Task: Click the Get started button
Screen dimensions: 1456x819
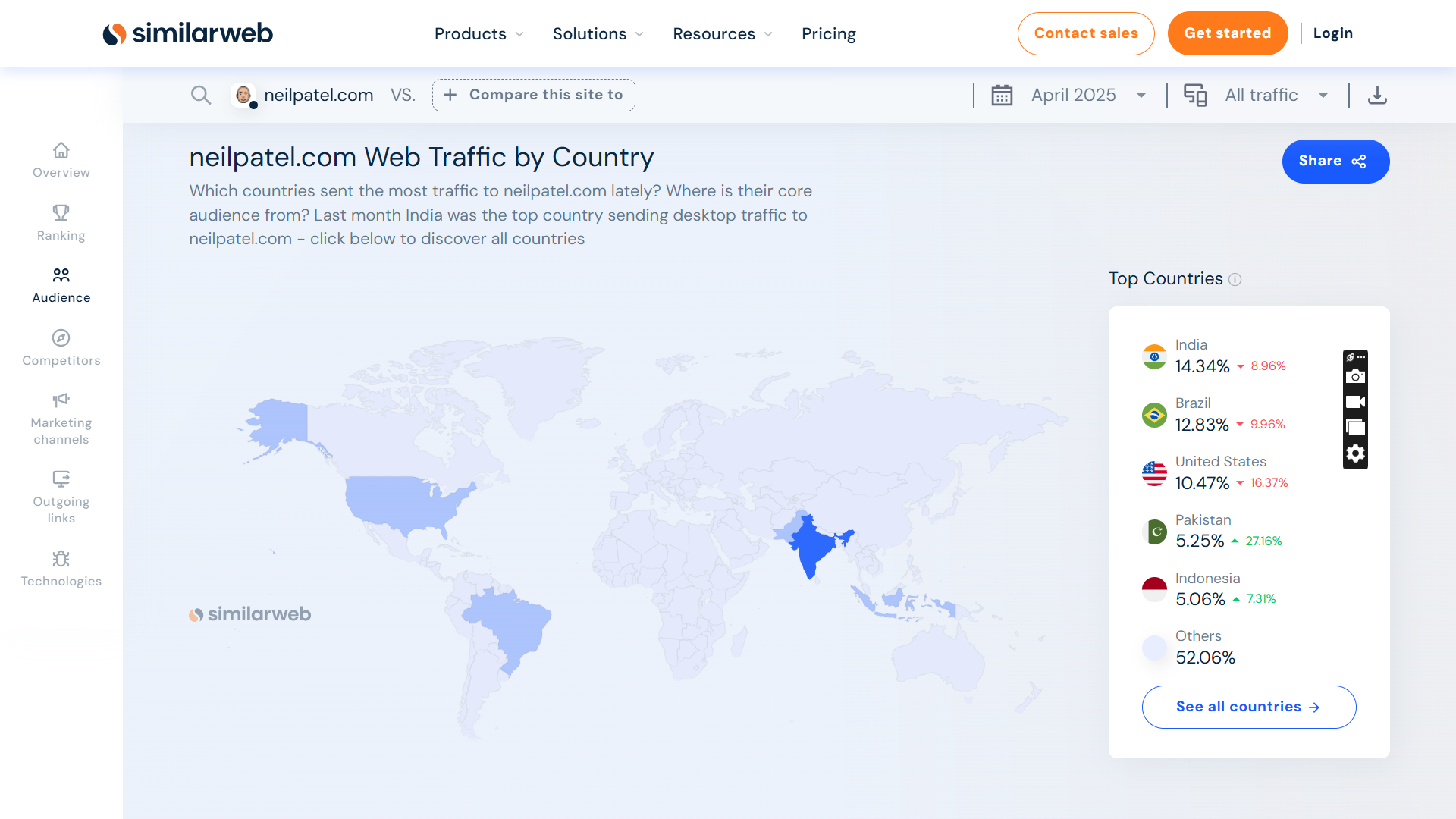Action: [x=1228, y=33]
